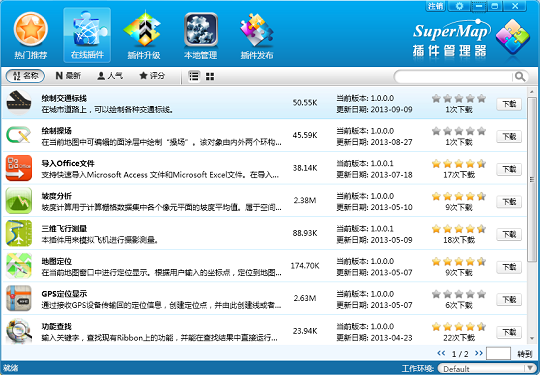Switch to list view mode
This screenshot has height=375, width=540.
point(194,76)
